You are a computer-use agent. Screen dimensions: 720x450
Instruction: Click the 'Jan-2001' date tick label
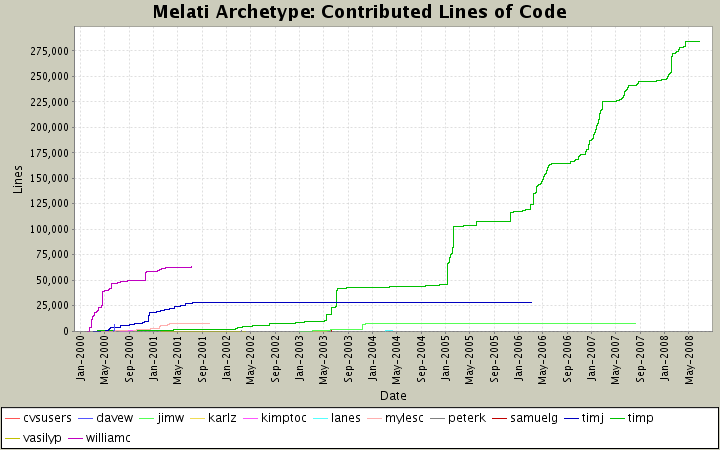click(x=153, y=360)
